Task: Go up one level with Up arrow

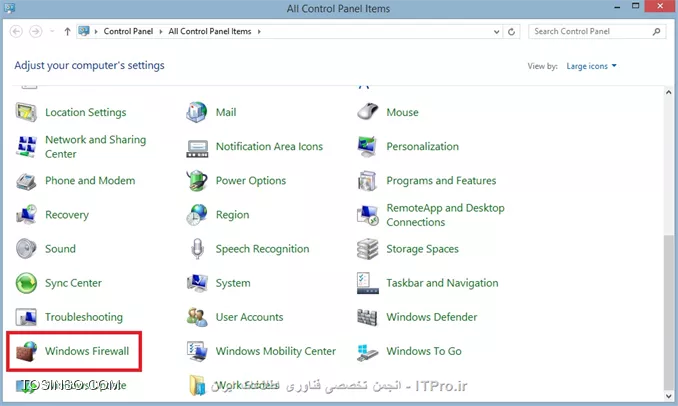Action: [67, 32]
